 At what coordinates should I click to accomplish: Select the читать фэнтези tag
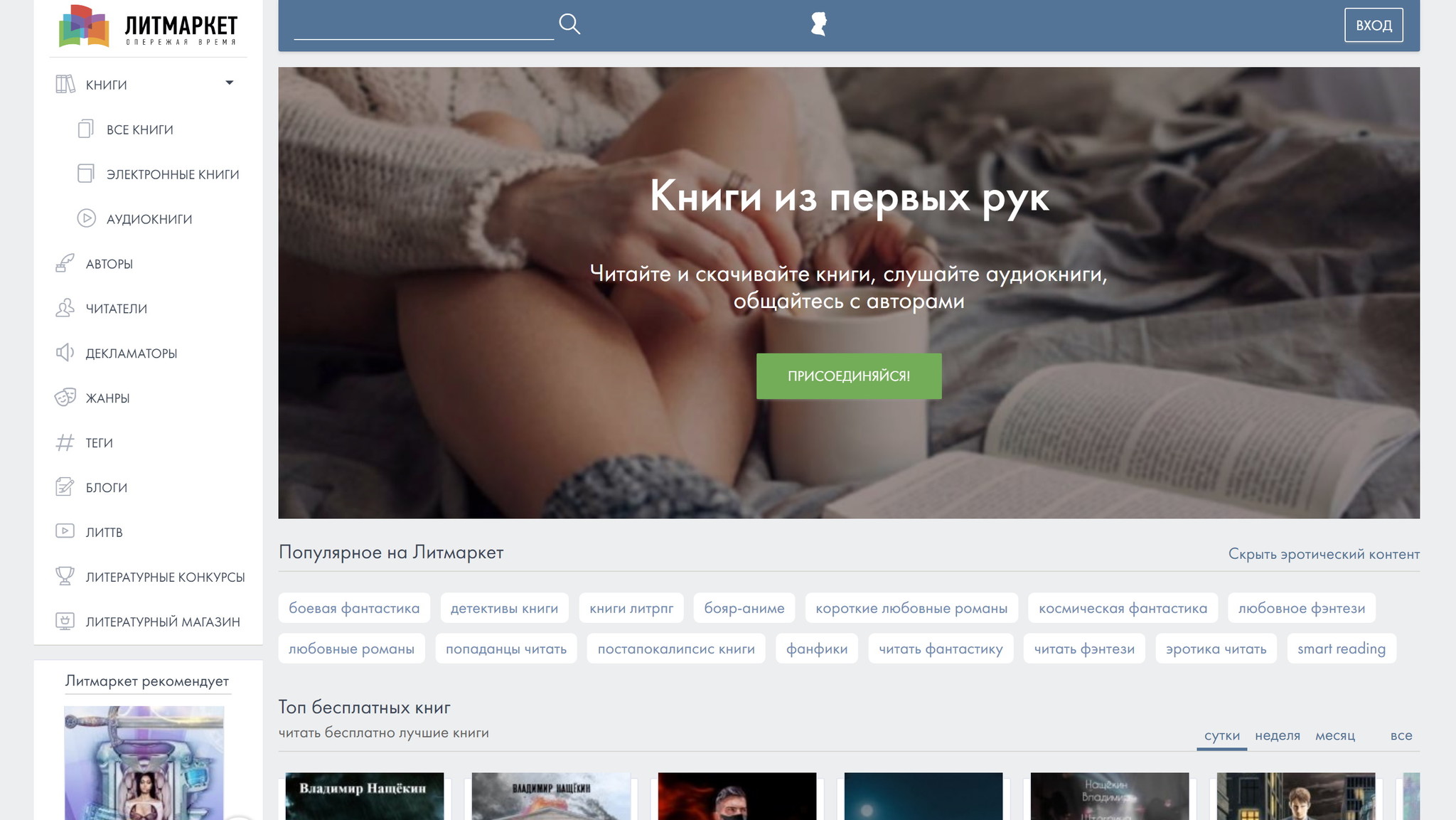[x=1084, y=649]
